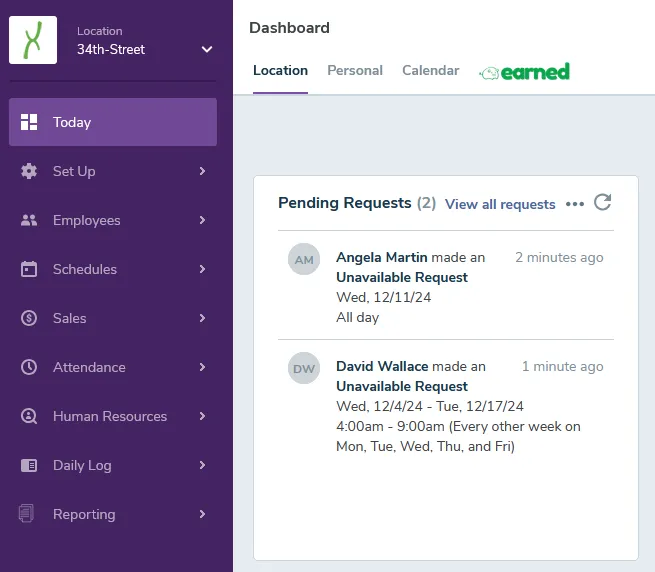Click the Set Up gear icon
The height and width of the screenshot is (572, 655).
coord(29,171)
